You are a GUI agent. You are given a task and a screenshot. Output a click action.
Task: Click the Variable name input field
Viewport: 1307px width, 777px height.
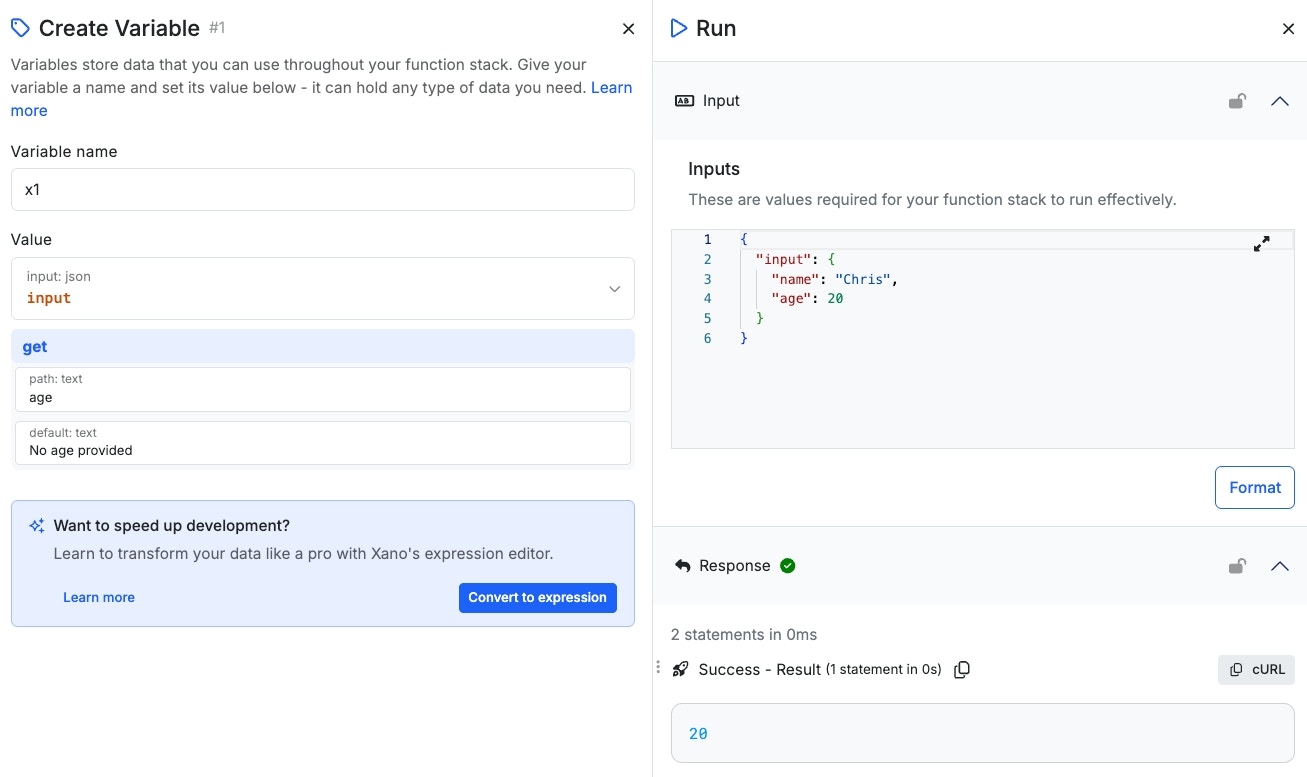[x=323, y=189]
